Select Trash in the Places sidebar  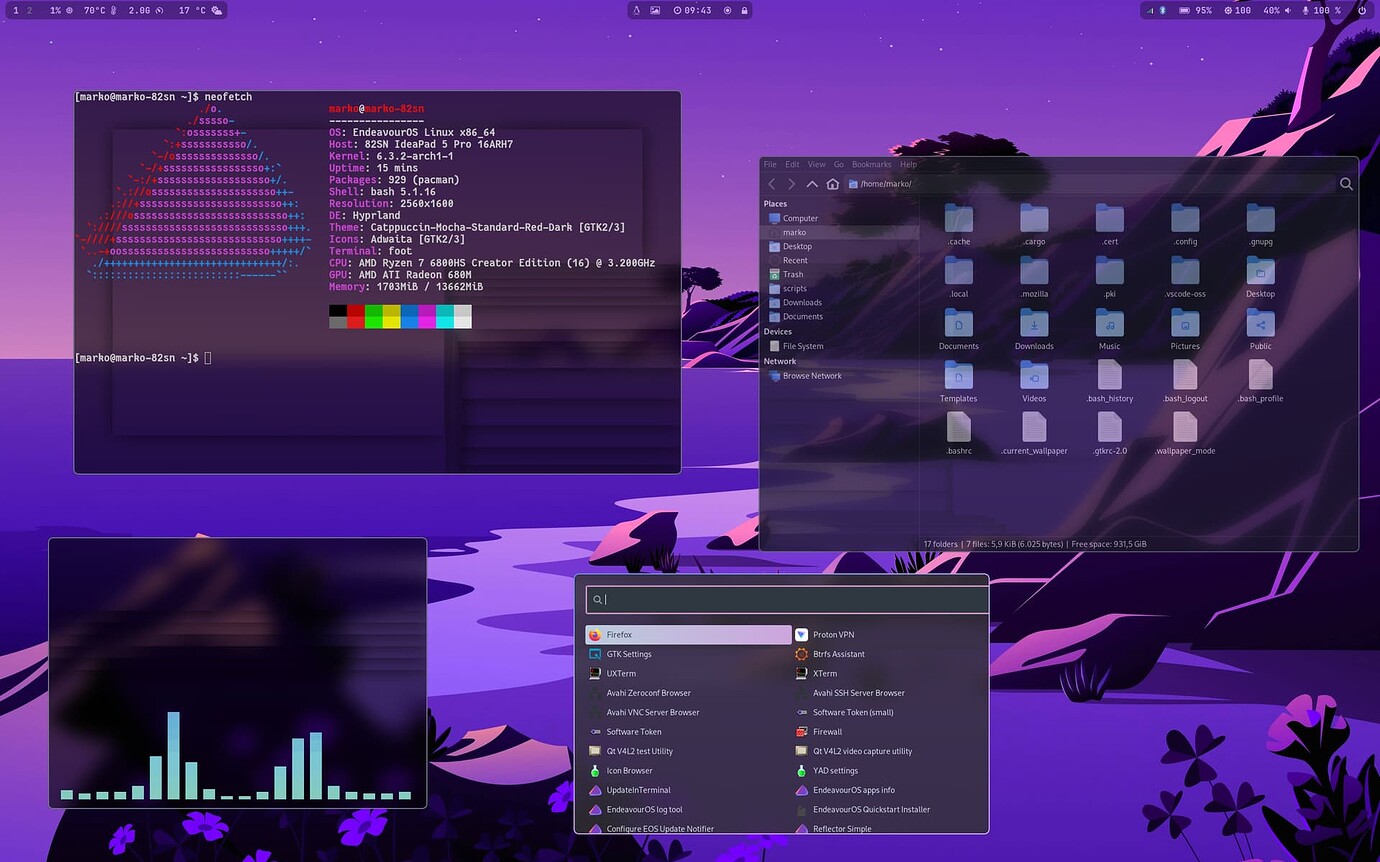(x=793, y=274)
